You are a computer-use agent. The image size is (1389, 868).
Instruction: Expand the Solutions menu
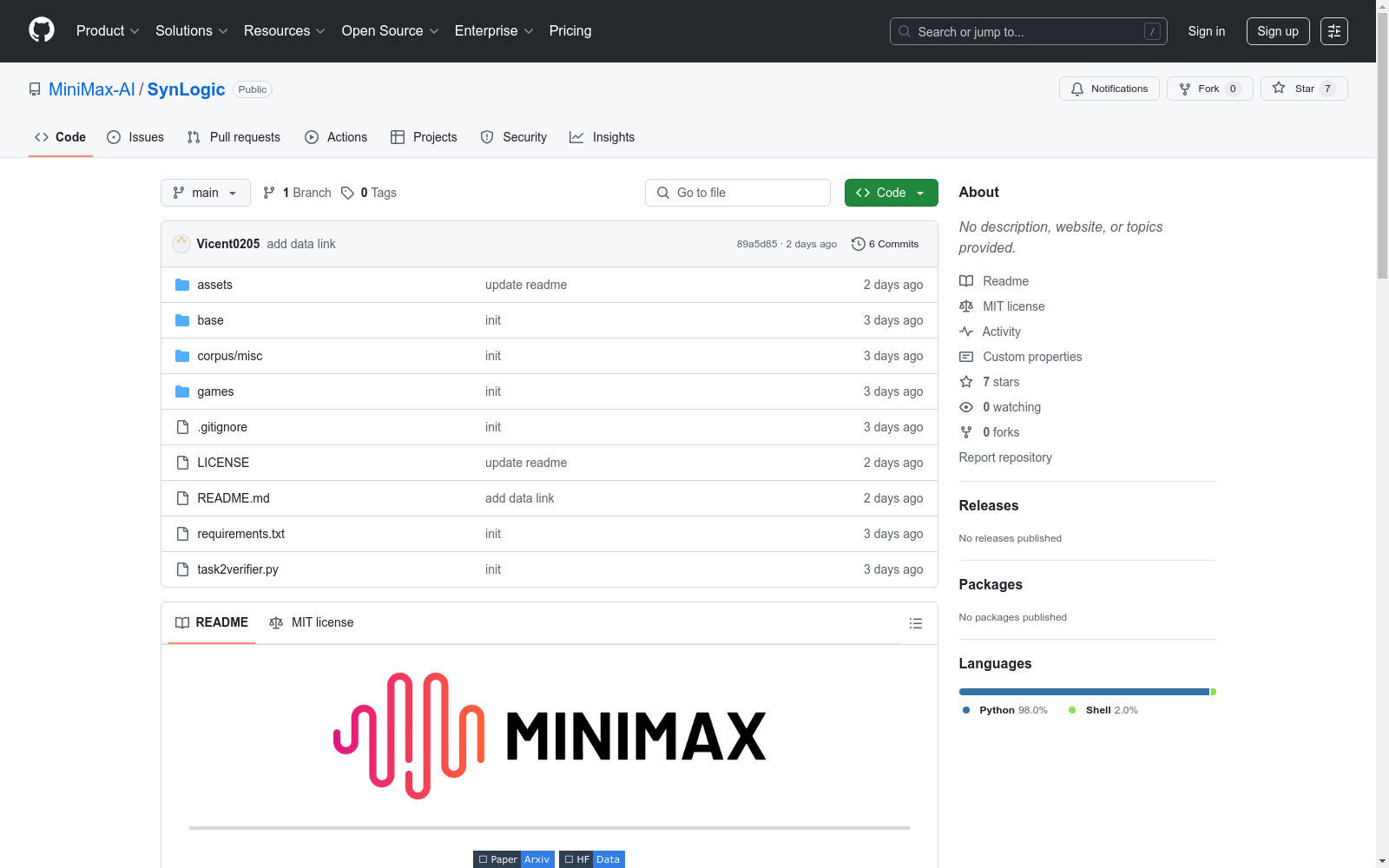pos(192,31)
